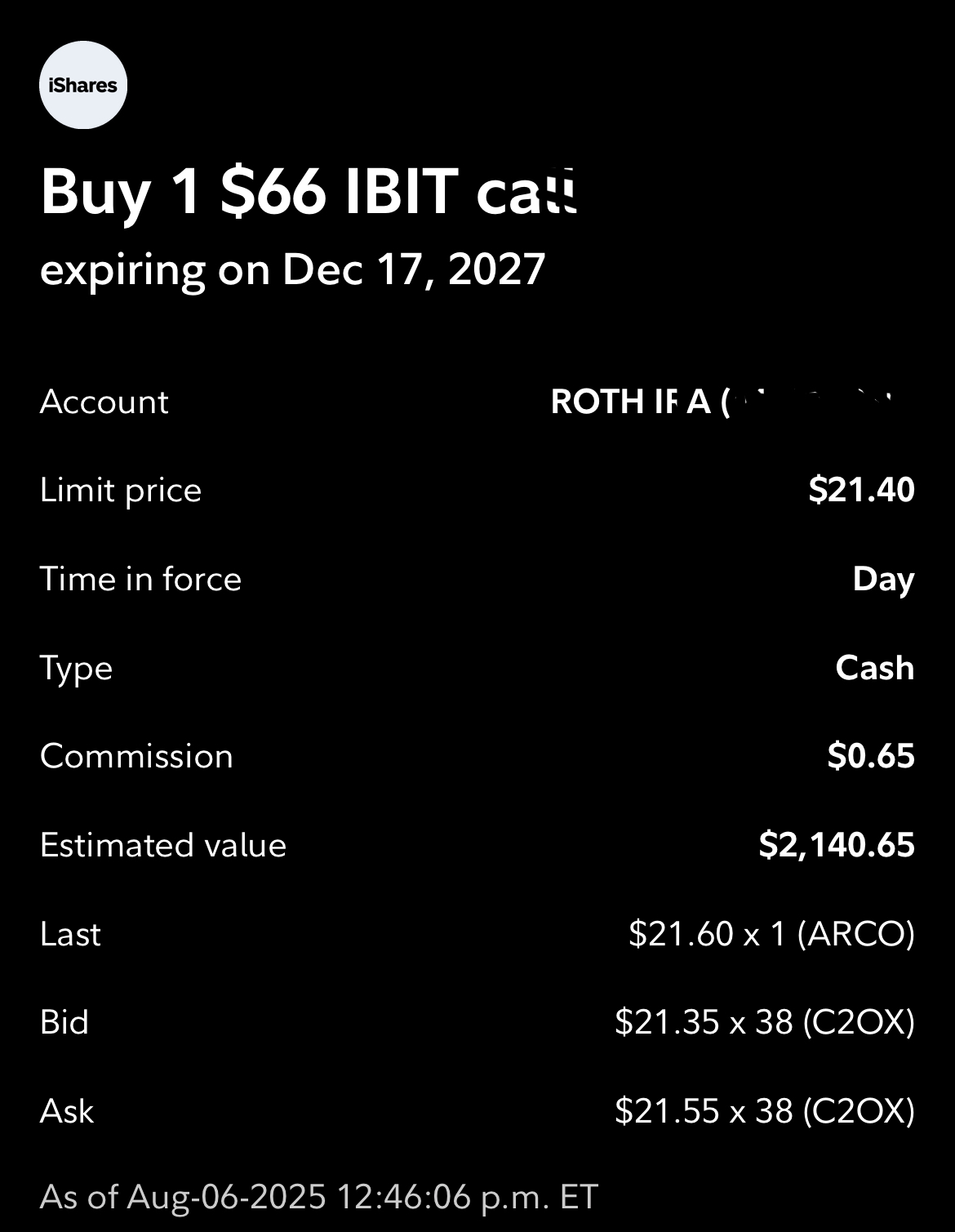Tap the Time in force label

[x=140, y=579]
